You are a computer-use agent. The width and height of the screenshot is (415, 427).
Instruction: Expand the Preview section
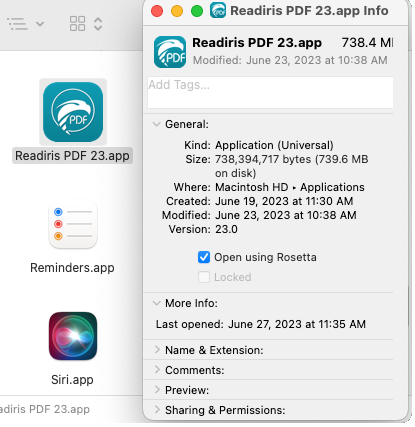coord(157,390)
